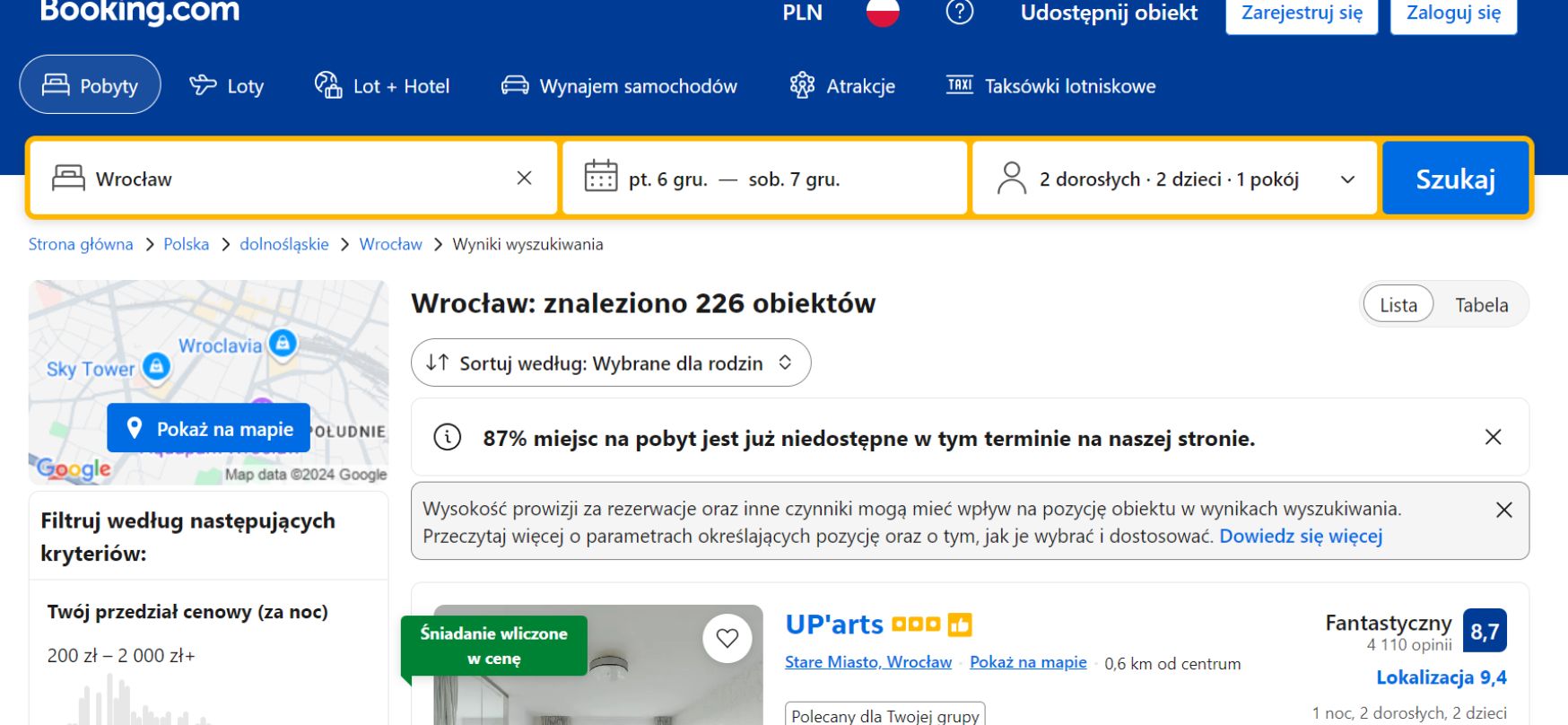
Task: Select the Lot + Hotel tab
Action: [382, 86]
